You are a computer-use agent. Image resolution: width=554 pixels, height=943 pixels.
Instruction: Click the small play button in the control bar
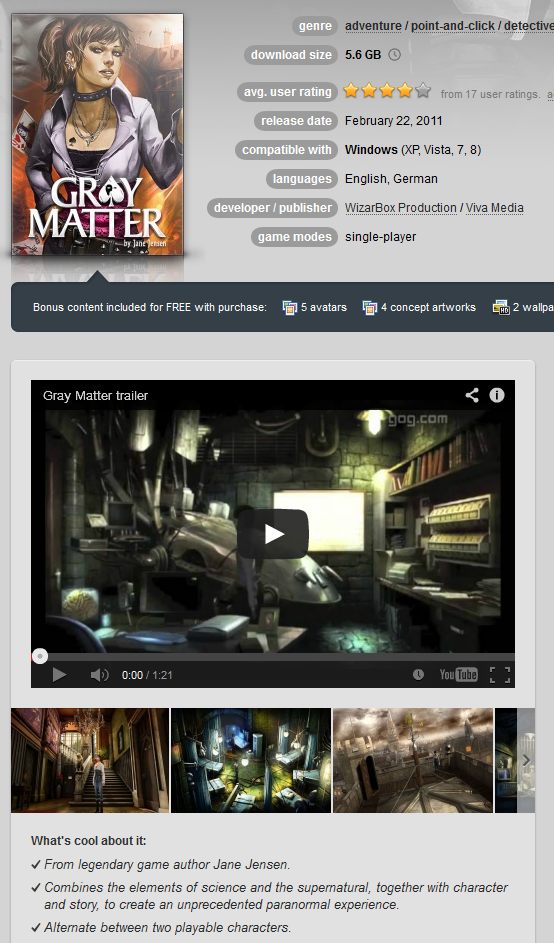(59, 675)
